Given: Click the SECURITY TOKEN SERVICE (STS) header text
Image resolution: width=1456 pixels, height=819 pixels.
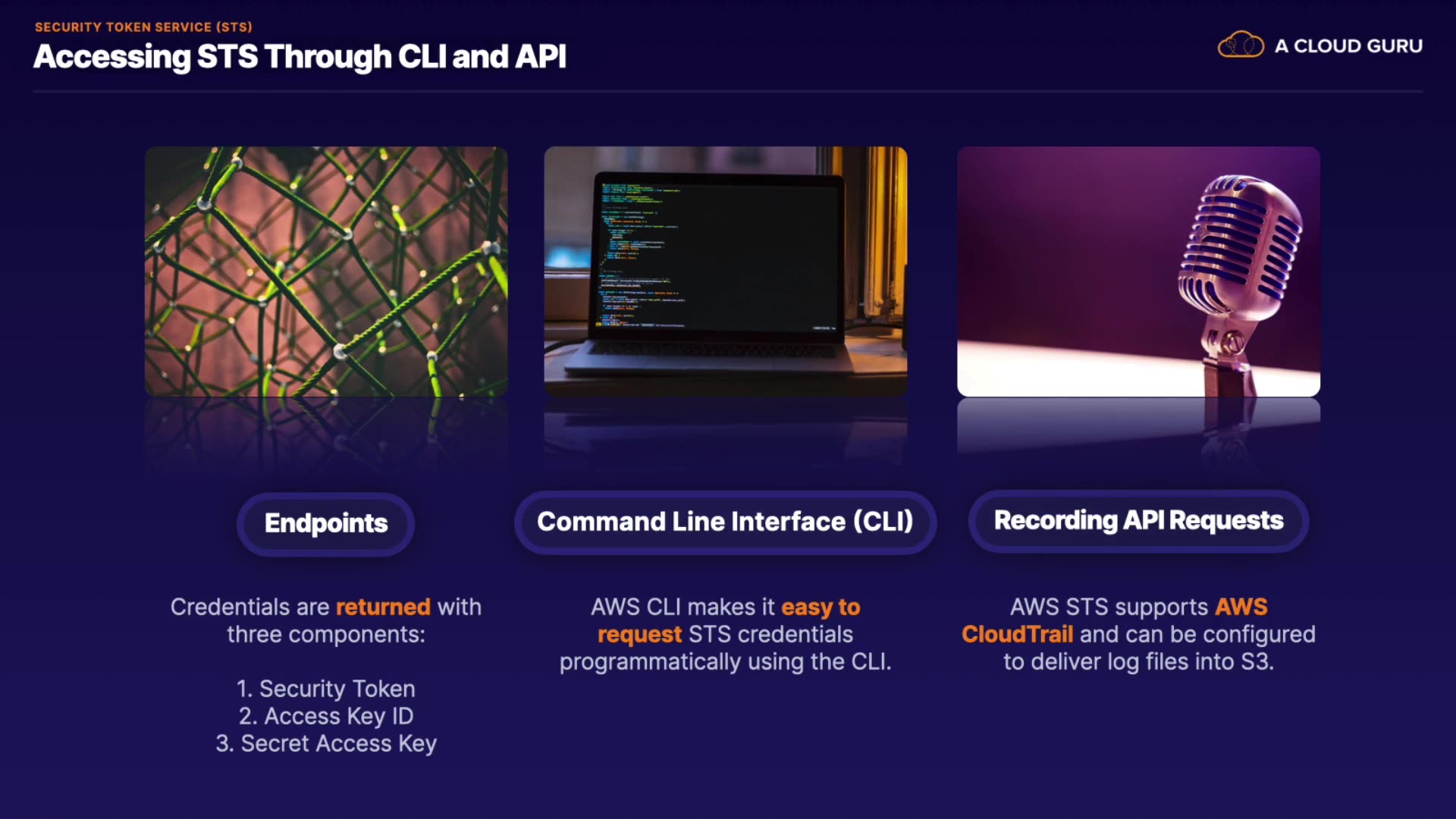Looking at the screenshot, I should click(143, 27).
